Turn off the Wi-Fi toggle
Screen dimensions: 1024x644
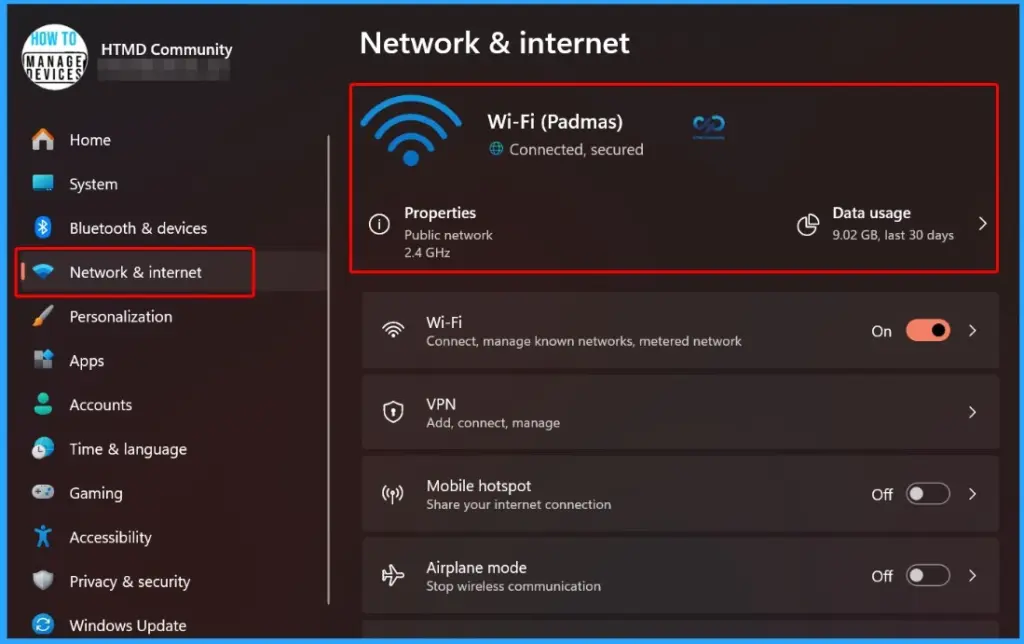click(x=928, y=330)
